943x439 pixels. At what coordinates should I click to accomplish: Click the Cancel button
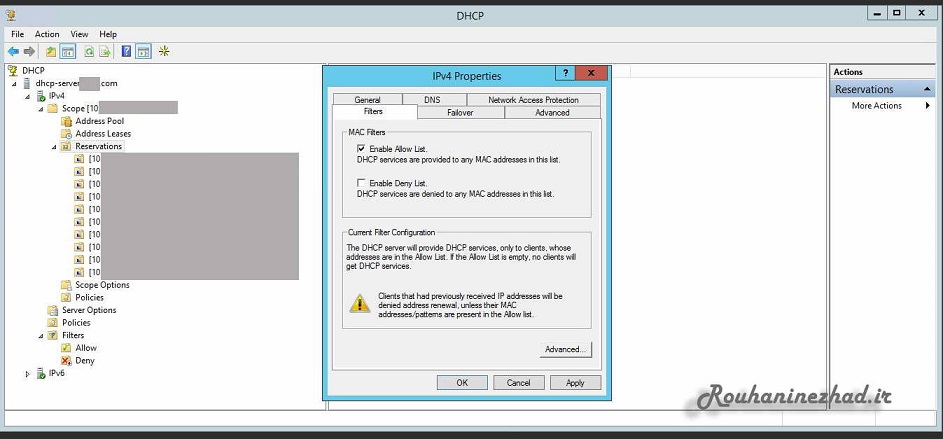(x=518, y=382)
